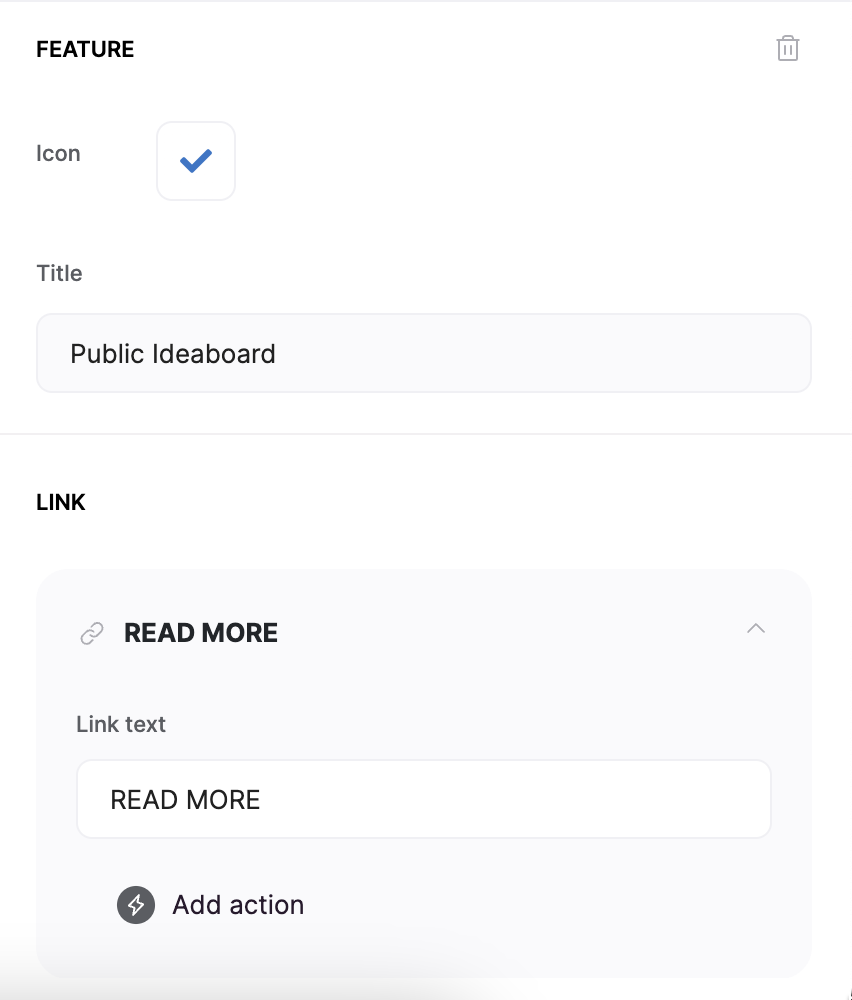Click the READ MORE heading
The image size is (852, 1000).
(200, 632)
